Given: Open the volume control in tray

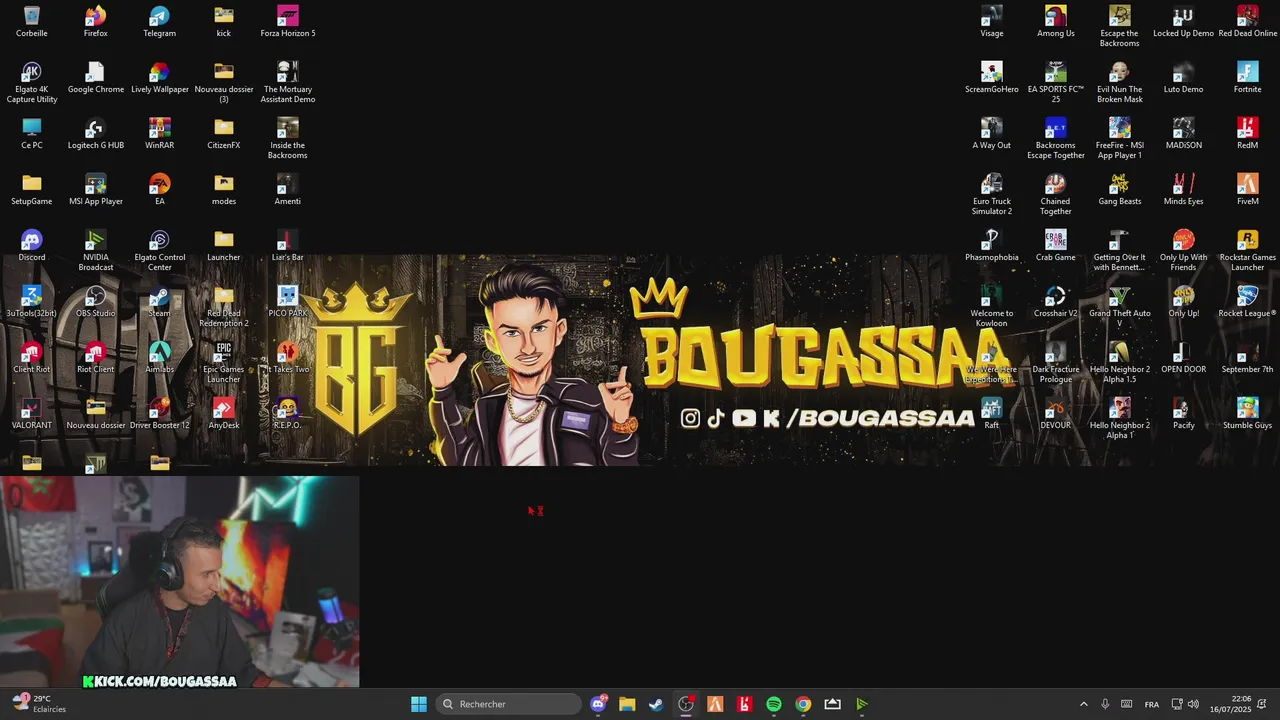Looking at the screenshot, I should coord(1193,704).
